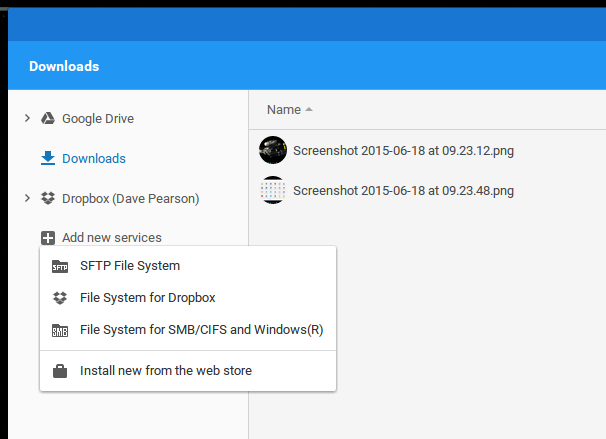606x439 pixels.
Task: Click the SMB folder icon in menu
Action: (60, 330)
